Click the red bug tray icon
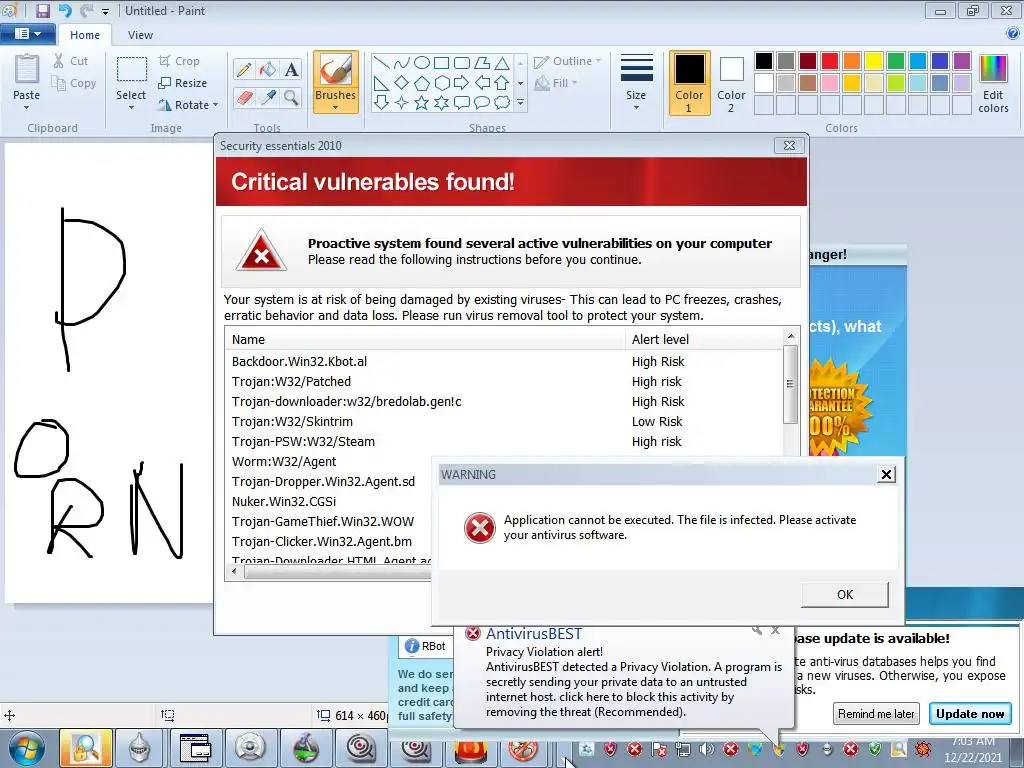 point(923,749)
